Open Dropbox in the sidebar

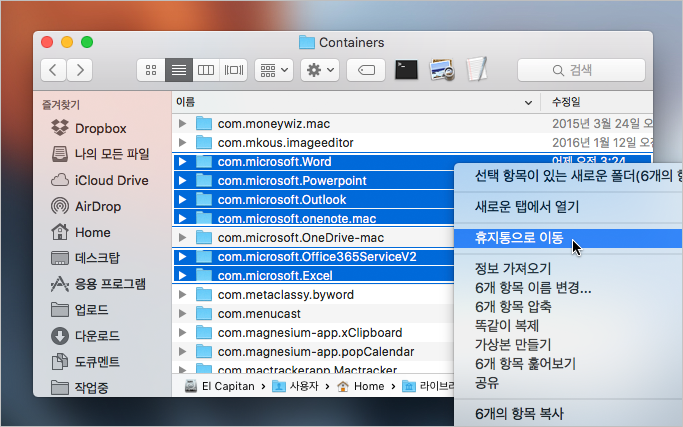(88, 128)
